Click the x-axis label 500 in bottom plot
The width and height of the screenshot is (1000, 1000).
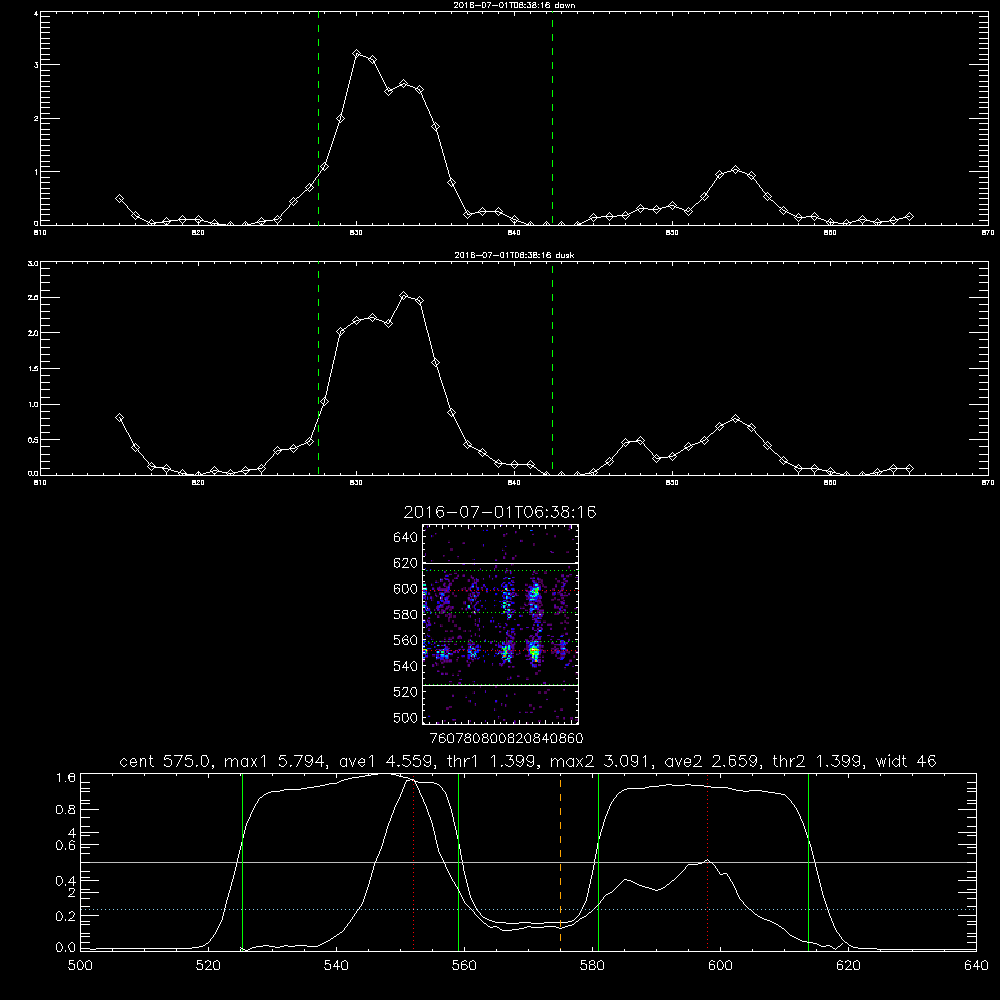(80, 966)
